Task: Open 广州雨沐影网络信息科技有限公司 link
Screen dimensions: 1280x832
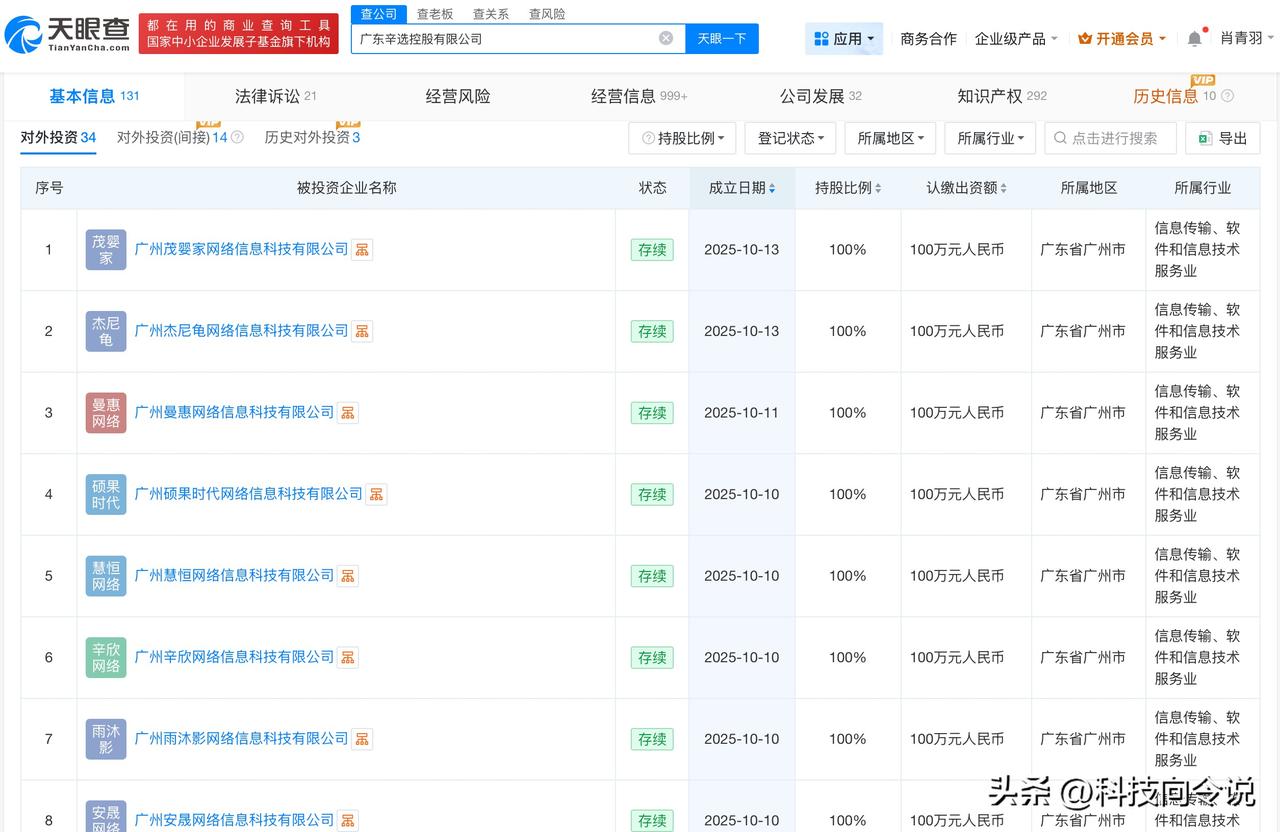Action: tap(241, 739)
